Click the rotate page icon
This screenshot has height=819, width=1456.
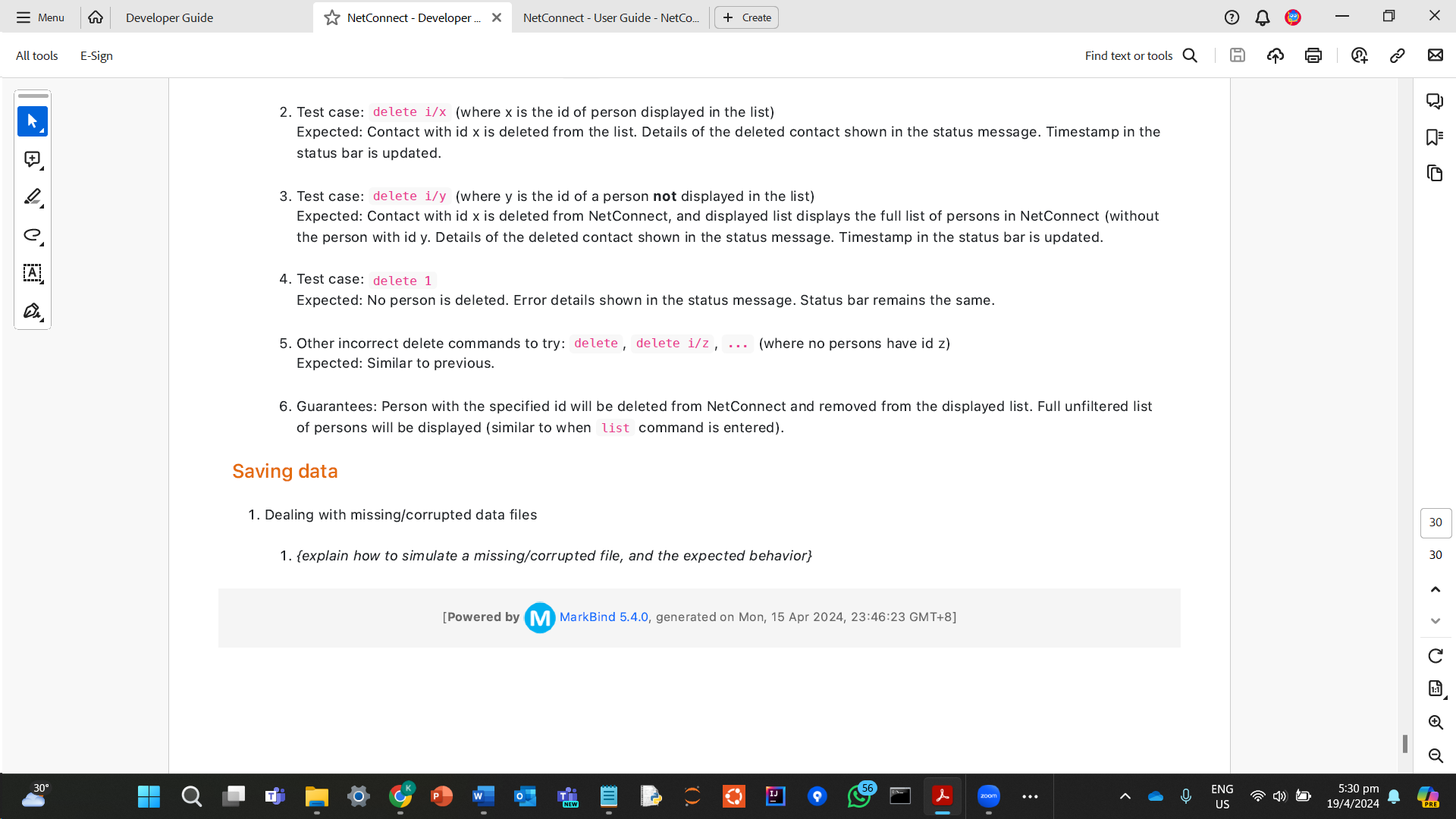(1435, 656)
